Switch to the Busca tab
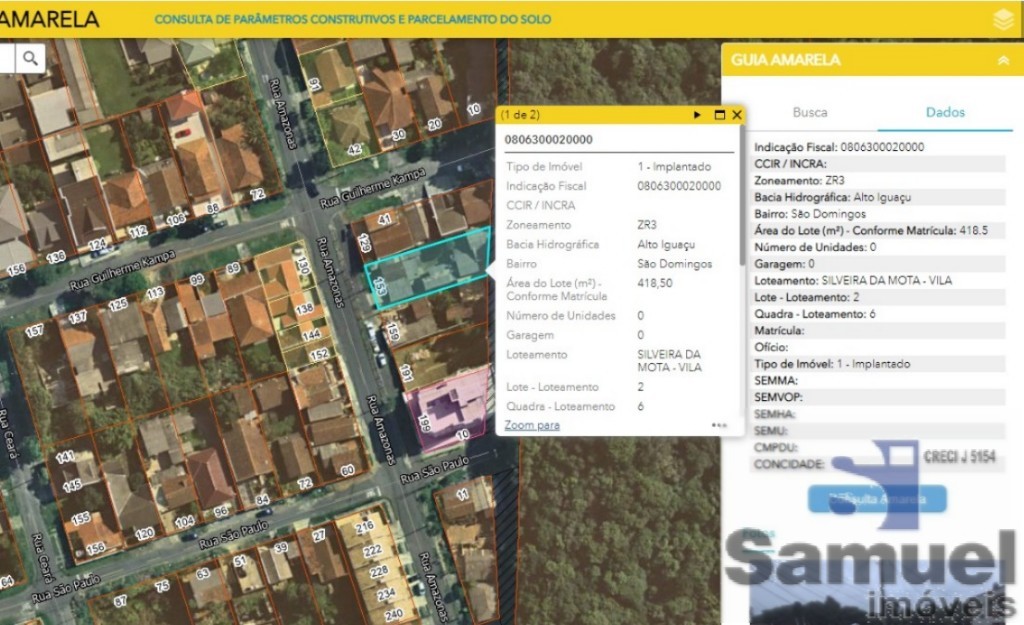 (809, 112)
